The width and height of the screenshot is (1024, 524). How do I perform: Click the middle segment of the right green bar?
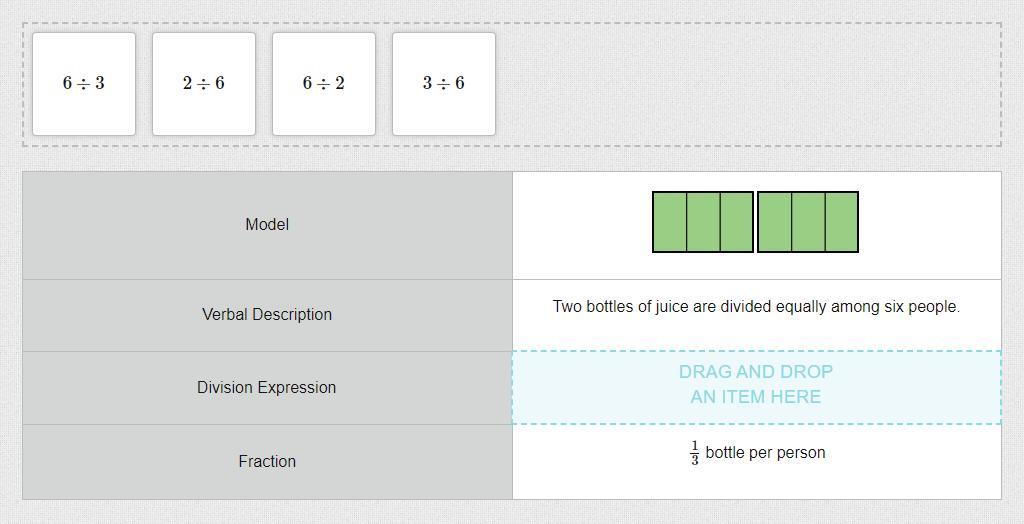808,222
